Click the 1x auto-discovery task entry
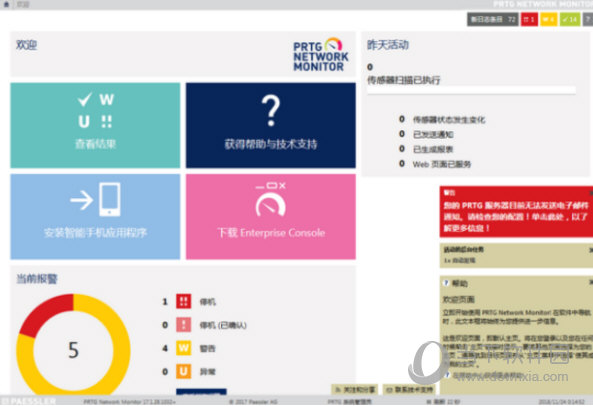Image resolution: width=593 pixels, height=406 pixels. tap(459, 260)
